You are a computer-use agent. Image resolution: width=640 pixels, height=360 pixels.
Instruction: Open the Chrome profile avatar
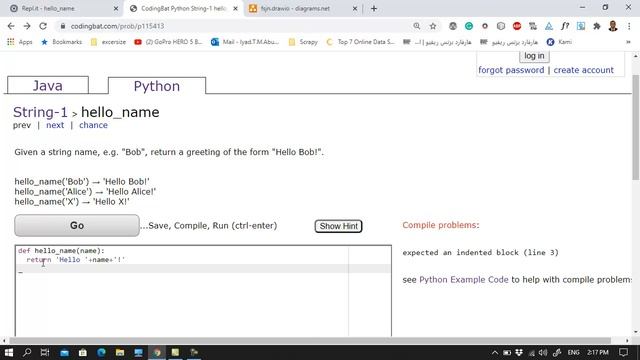click(x=613, y=26)
